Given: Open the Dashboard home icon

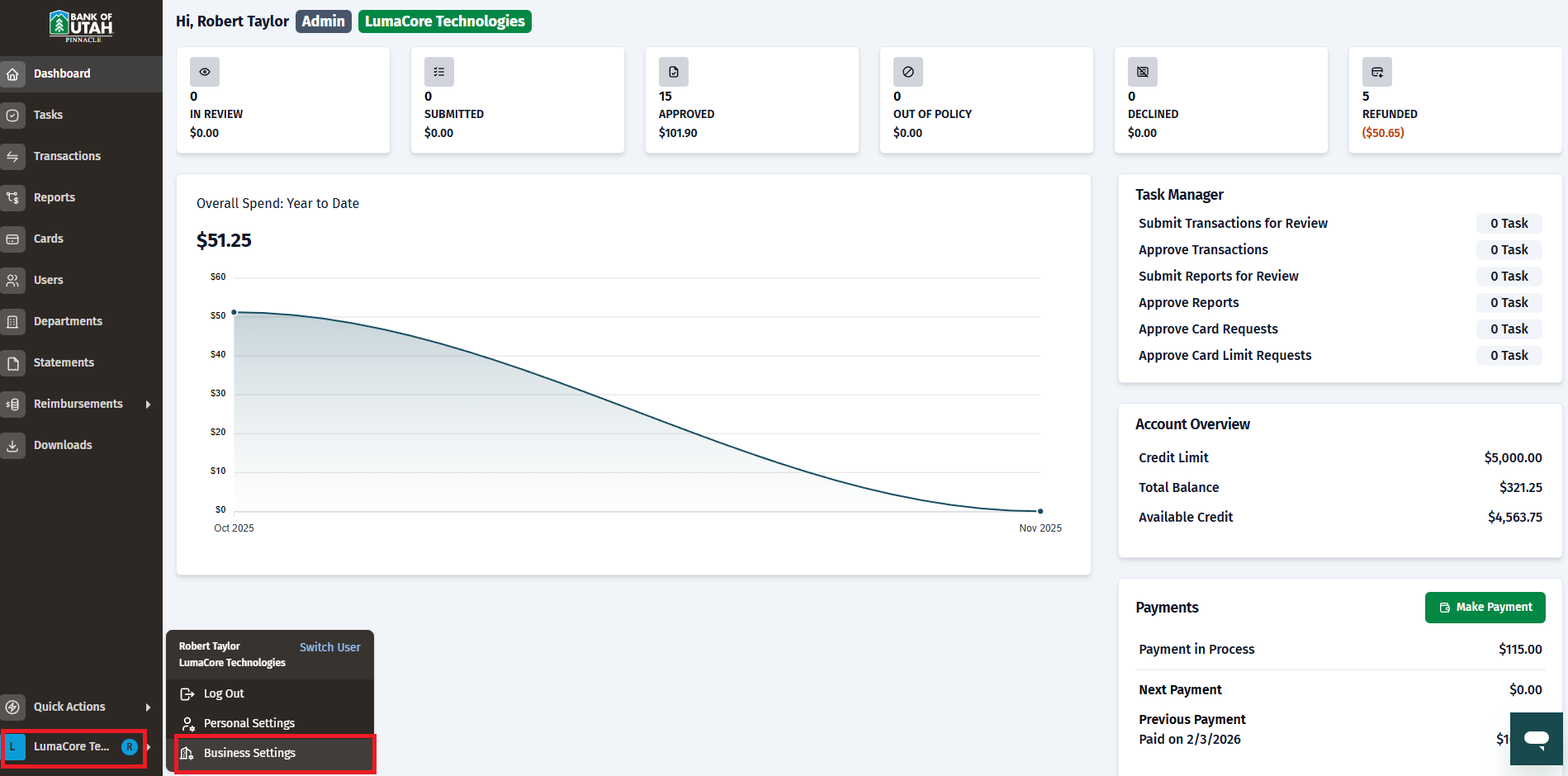Looking at the screenshot, I should click(12, 74).
